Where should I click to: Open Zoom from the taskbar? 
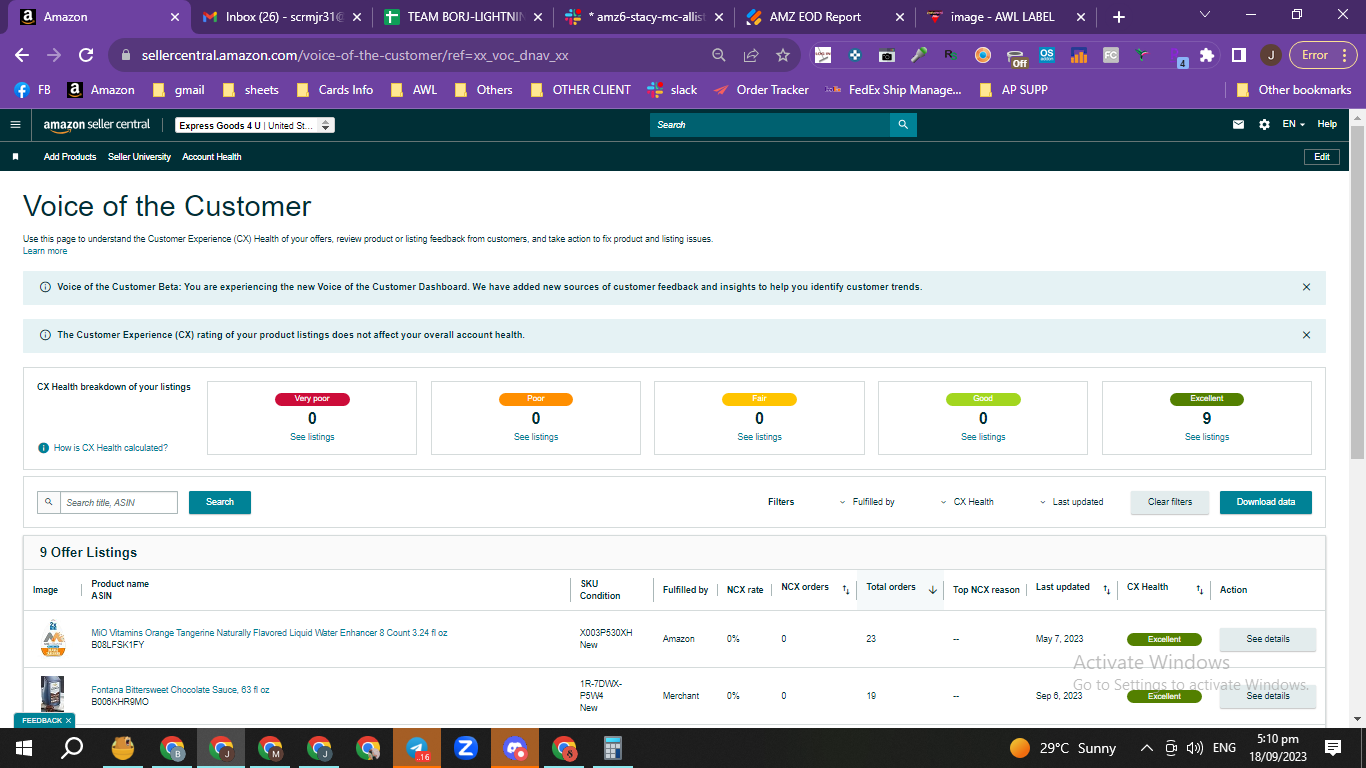click(466, 748)
